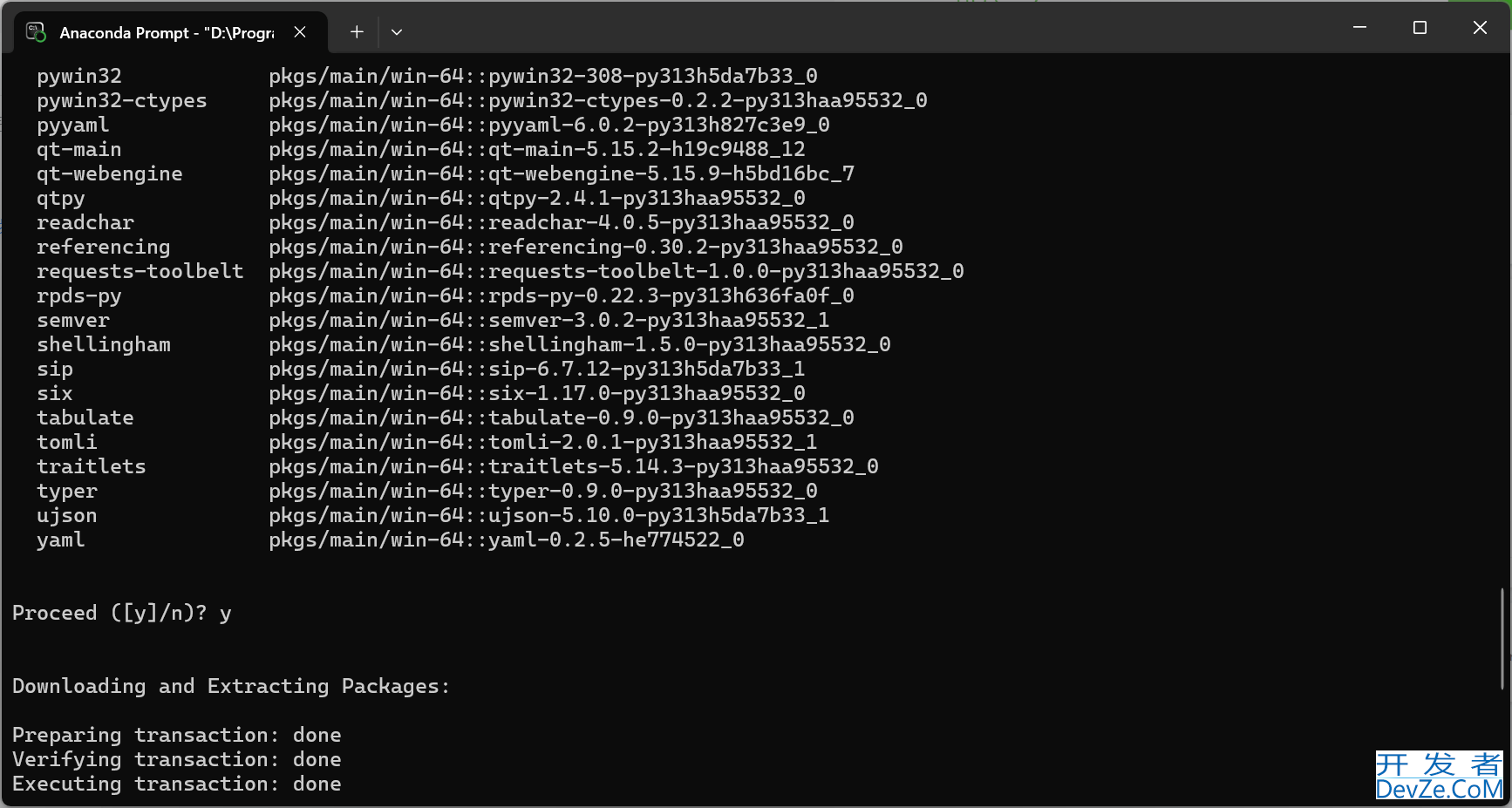Viewport: 1512px width, 808px height.
Task: Click the Anaconda Prompt tab icon
Action: [36, 32]
